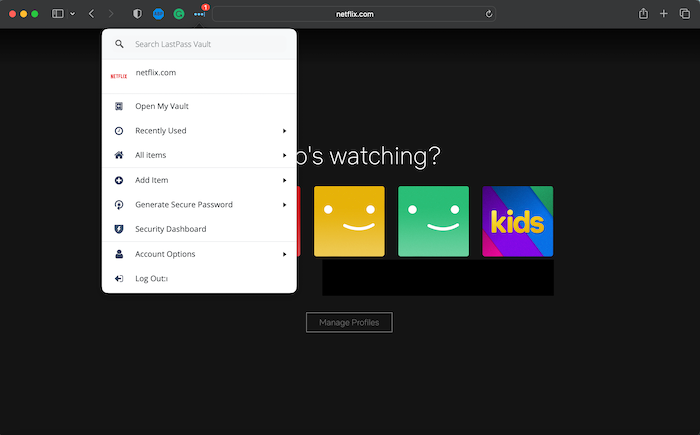Log out of LastPass
This screenshot has height=435, width=700.
pyautogui.click(x=199, y=279)
